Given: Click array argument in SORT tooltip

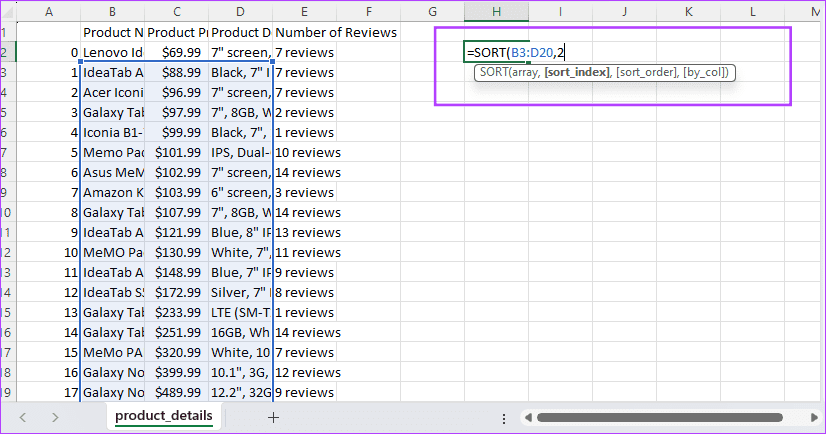Looking at the screenshot, I should (x=524, y=72).
